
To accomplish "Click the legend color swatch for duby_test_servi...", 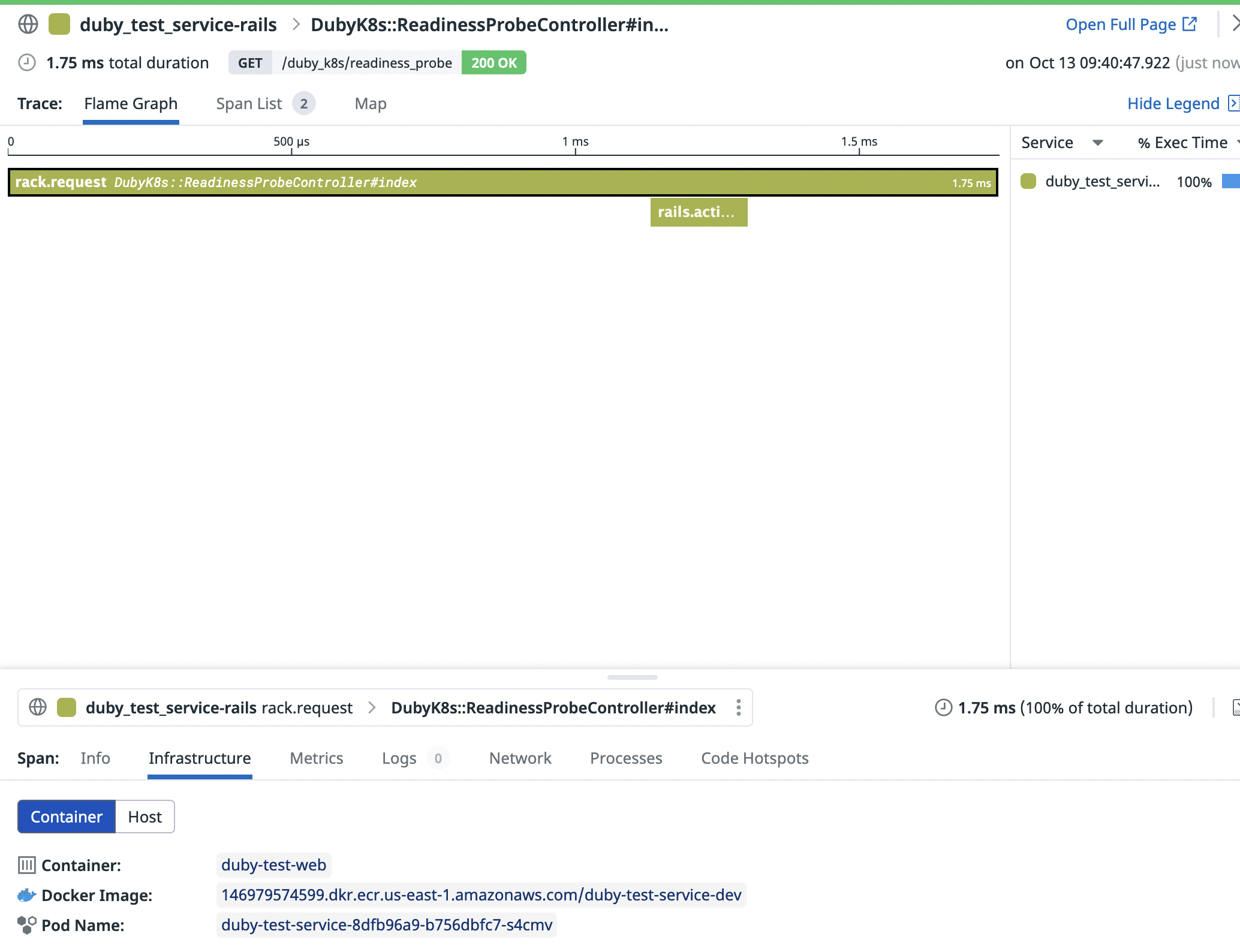I will point(1028,181).
